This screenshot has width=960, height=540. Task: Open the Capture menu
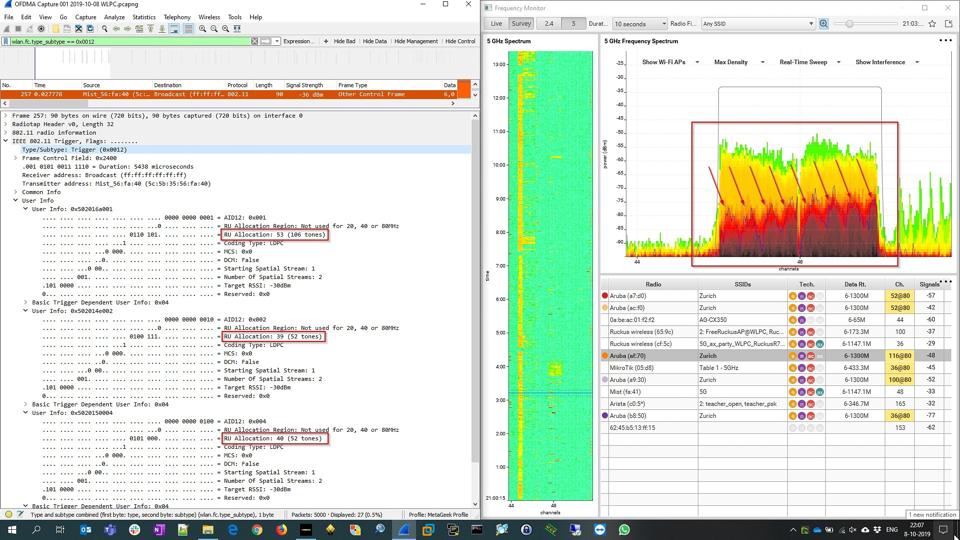(x=86, y=17)
